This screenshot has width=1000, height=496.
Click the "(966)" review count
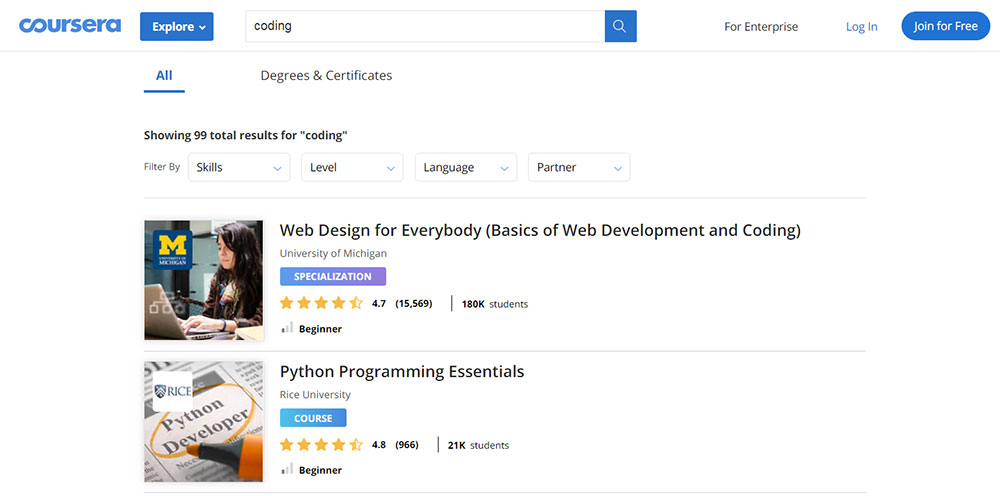pos(407,445)
